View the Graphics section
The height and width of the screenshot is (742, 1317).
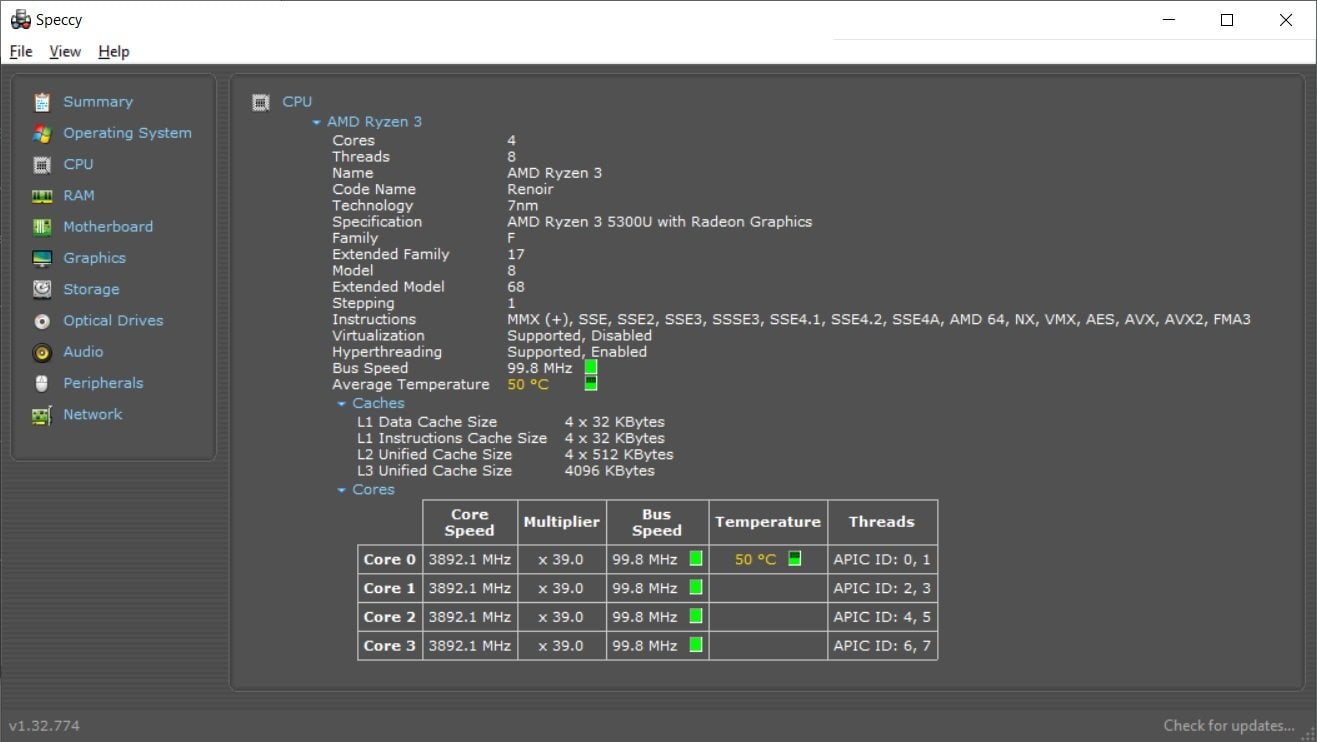95,258
